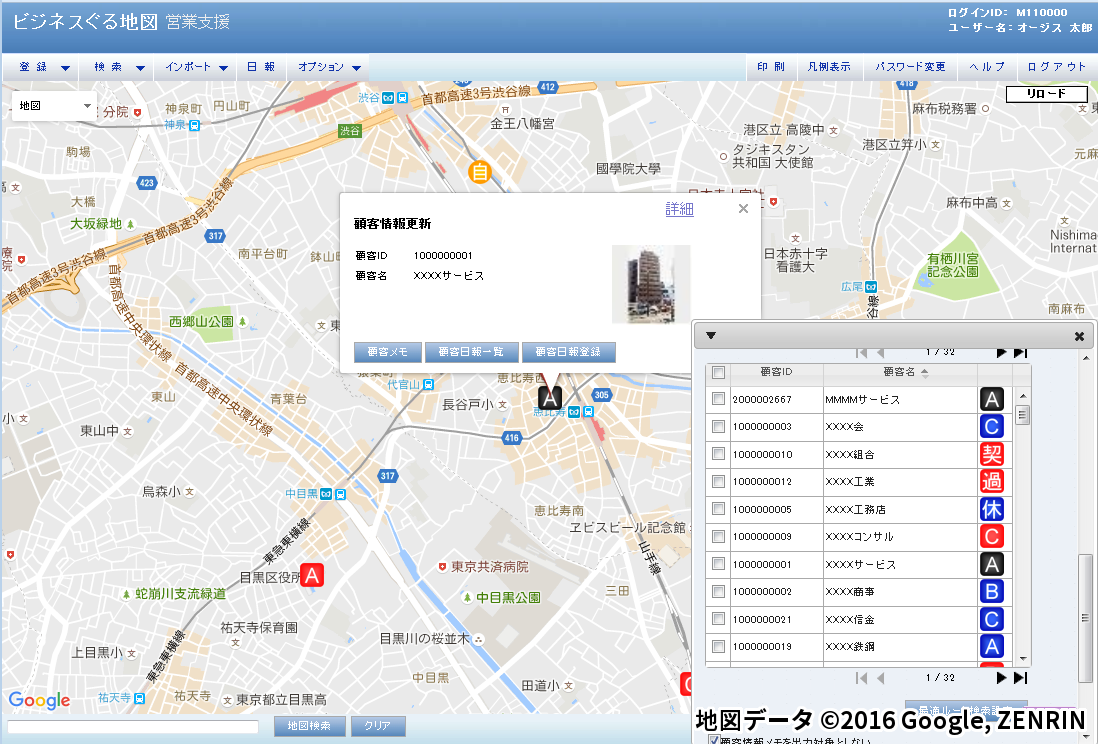Check the box for customer 1000000001
Viewport: 1098px width, 744px height.
[x=718, y=563]
